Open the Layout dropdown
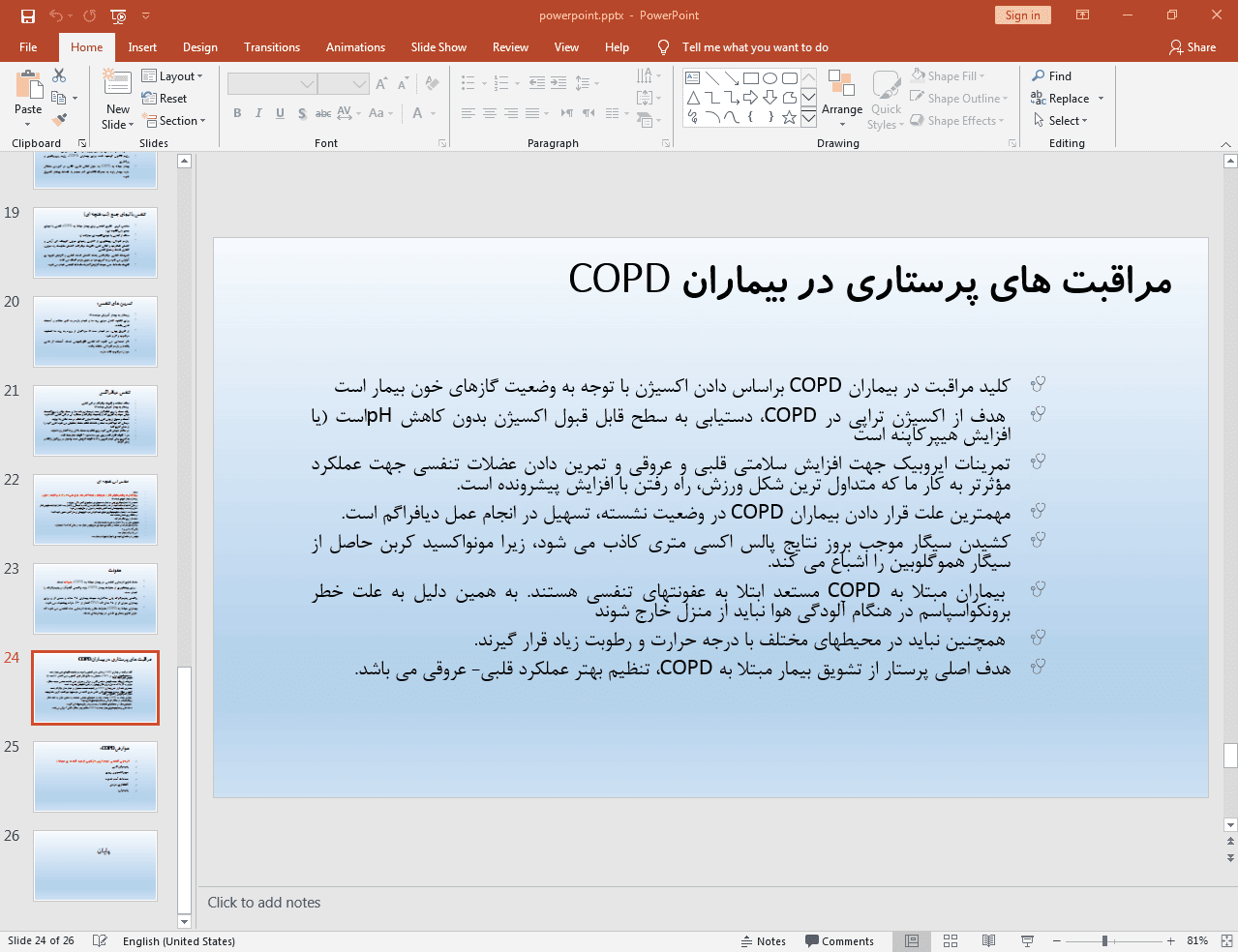 pos(172,76)
